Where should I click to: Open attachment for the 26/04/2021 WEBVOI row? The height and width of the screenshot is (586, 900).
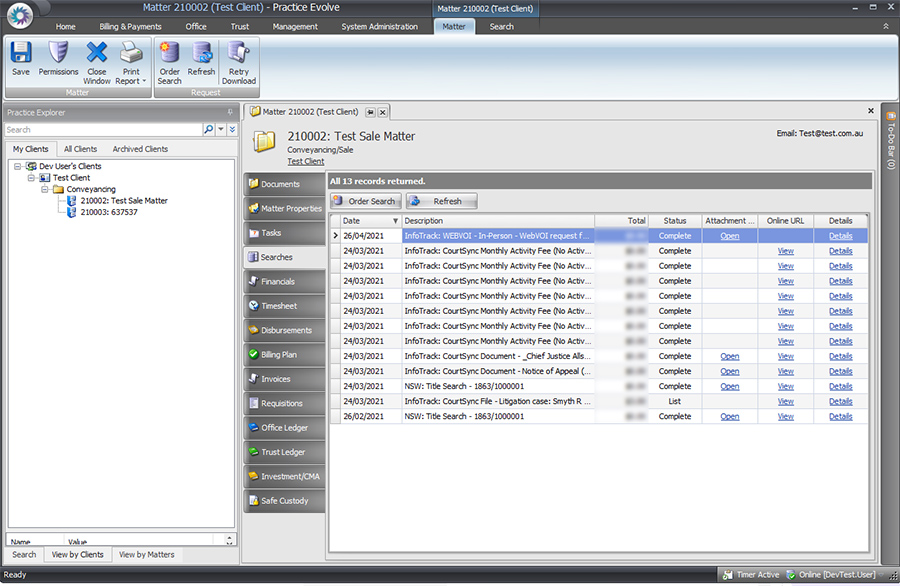pos(730,236)
